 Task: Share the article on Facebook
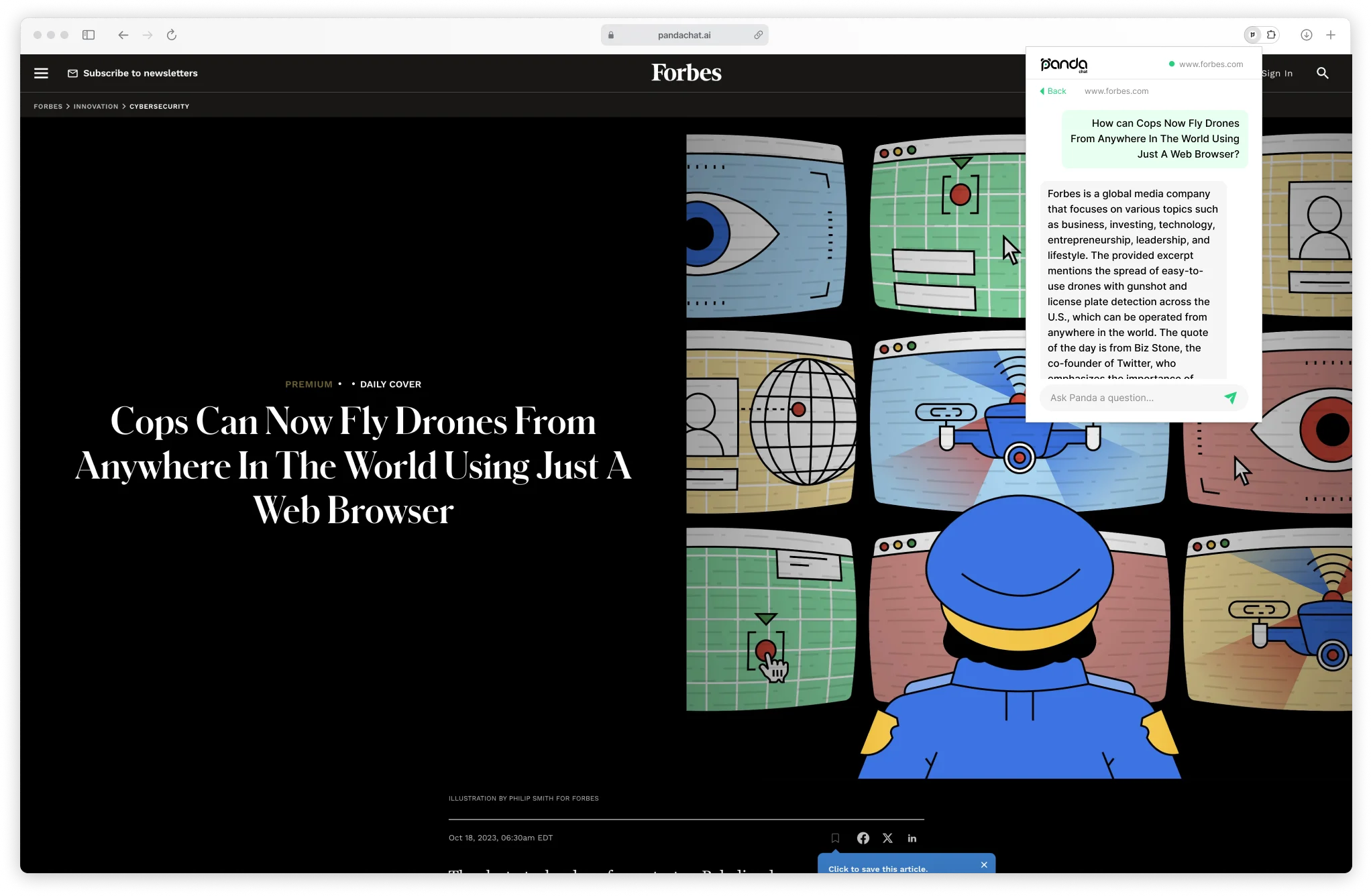pyautogui.click(x=863, y=838)
